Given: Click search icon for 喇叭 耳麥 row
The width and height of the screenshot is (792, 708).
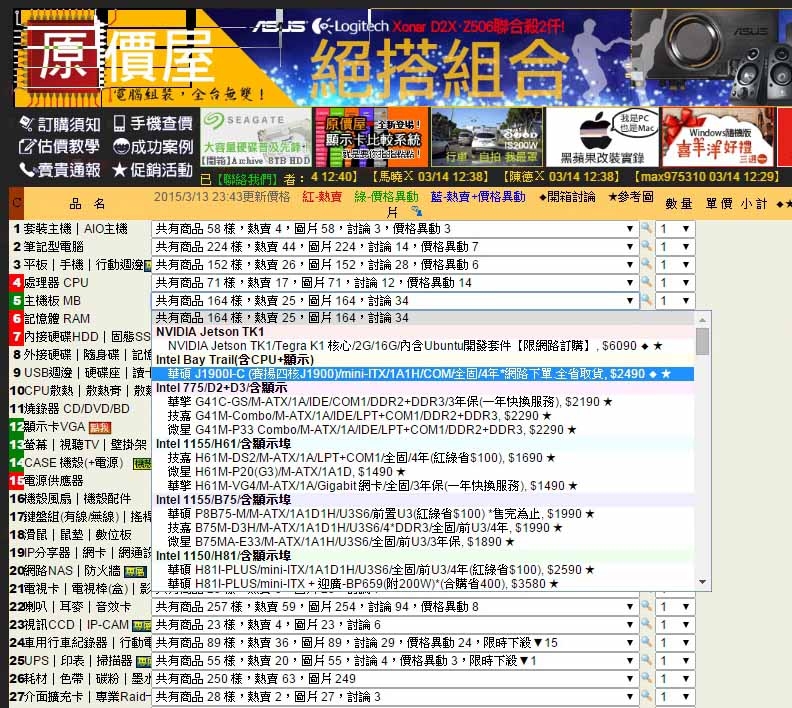Looking at the screenshot, I should [x=647, y=606].
